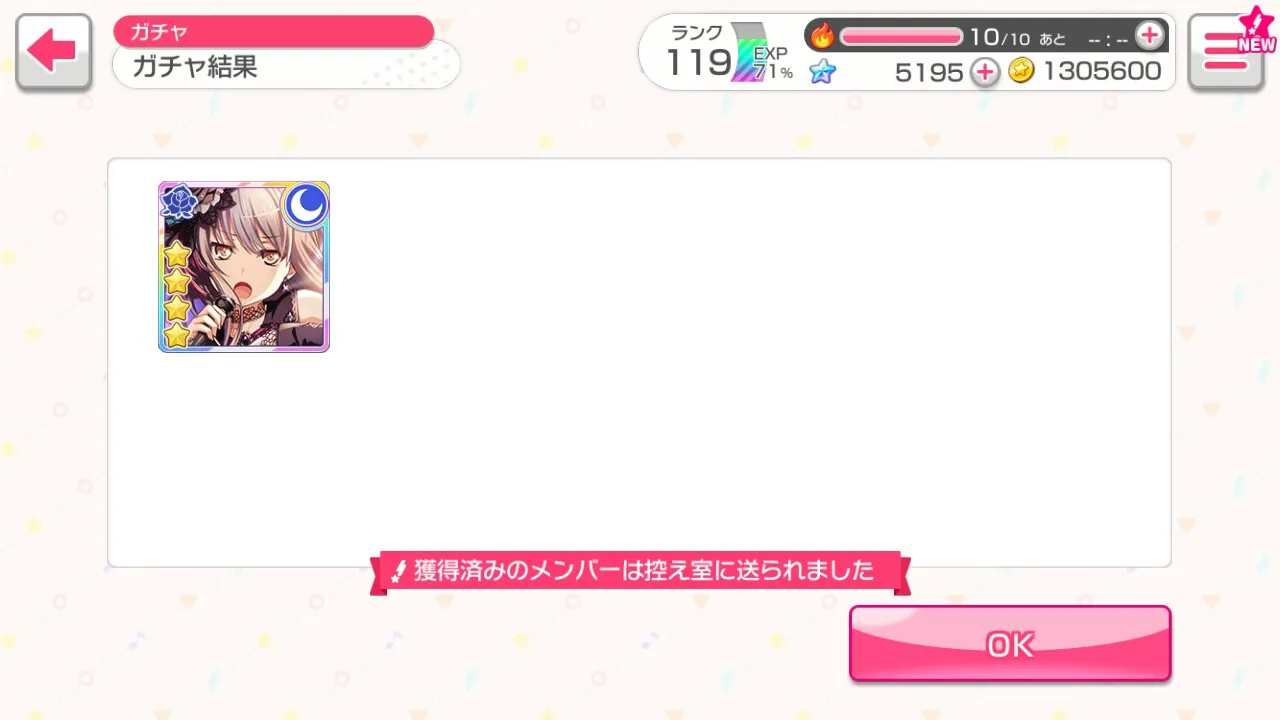Image resolution: width=1280 pixels, height=720 pixels.
Task: Tap the moon attribute icon on card
Action: point(306,205)
